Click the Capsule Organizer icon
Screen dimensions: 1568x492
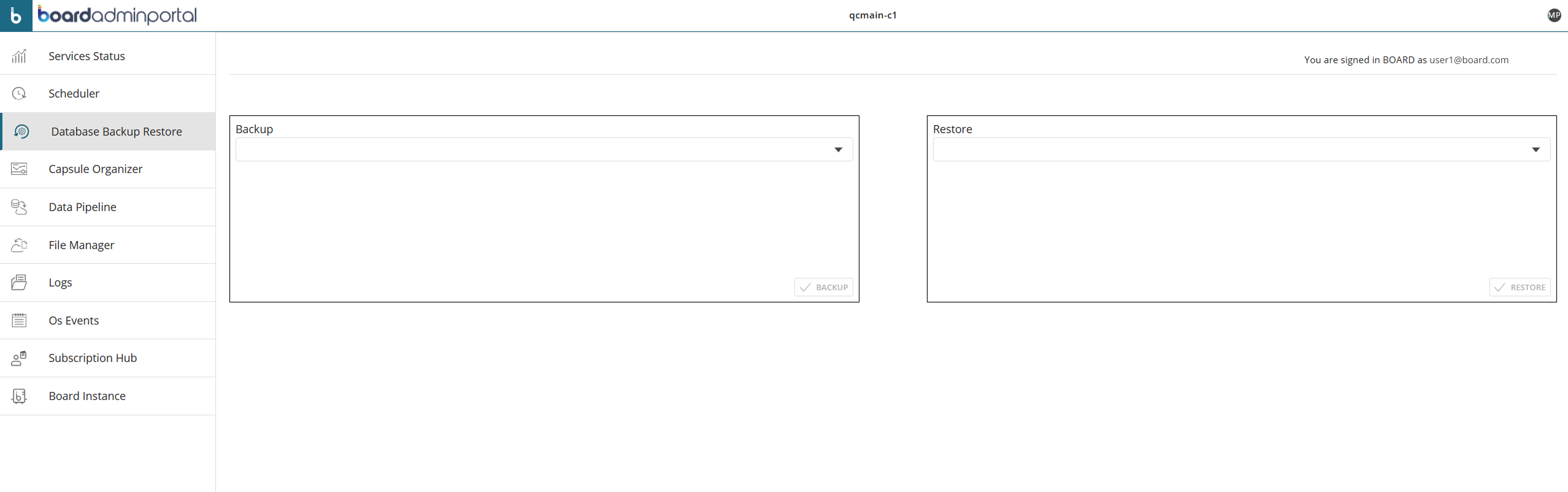click(x=19, y=169)
